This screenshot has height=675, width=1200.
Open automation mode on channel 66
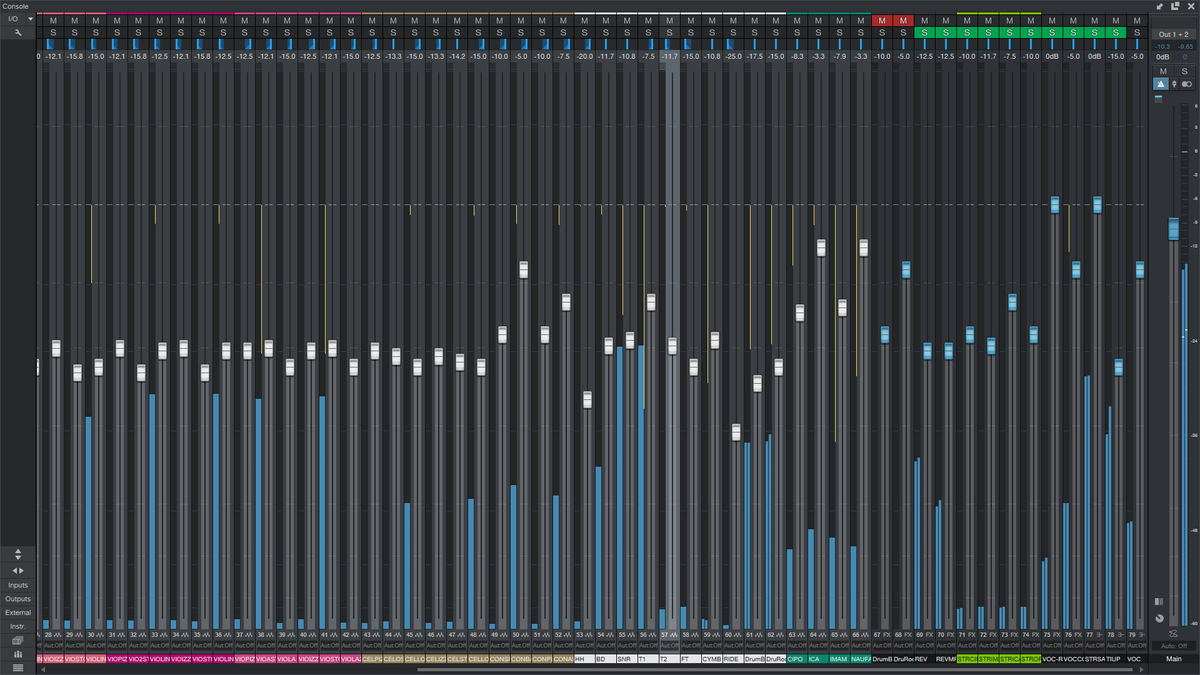coord(861,646)
